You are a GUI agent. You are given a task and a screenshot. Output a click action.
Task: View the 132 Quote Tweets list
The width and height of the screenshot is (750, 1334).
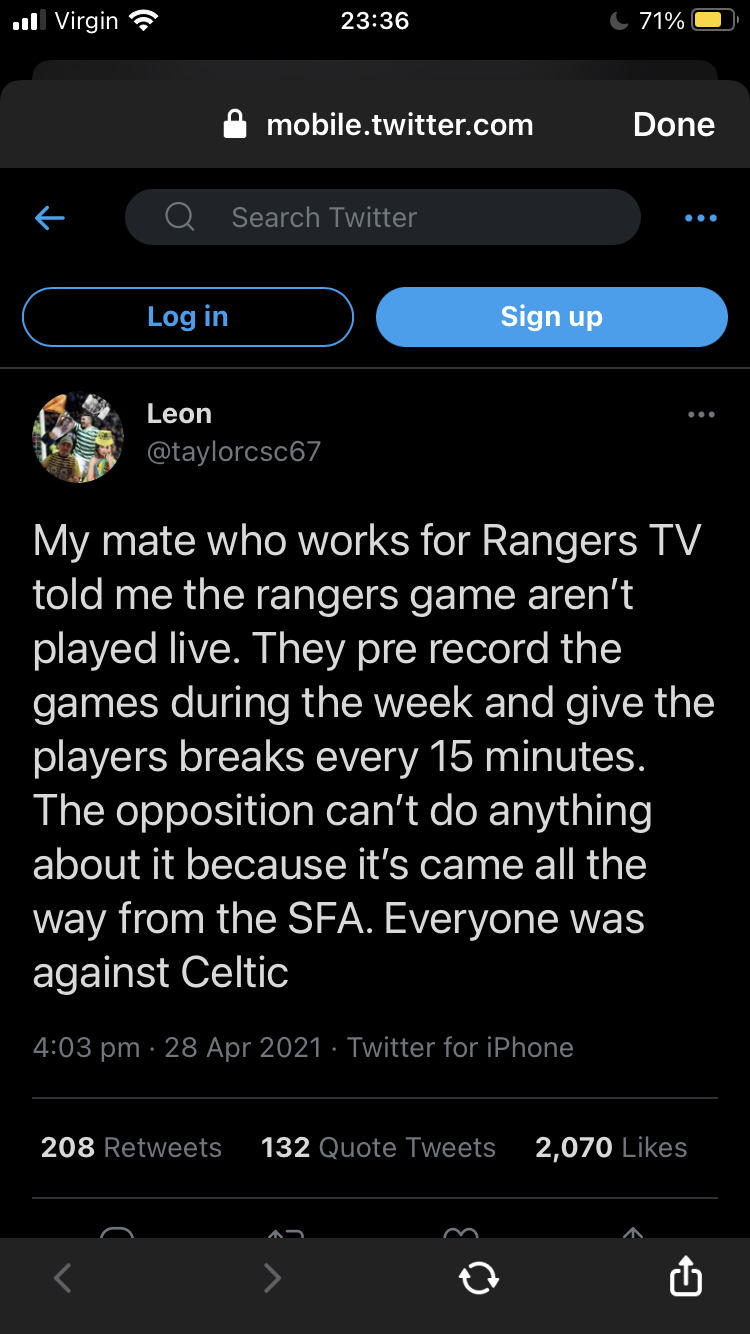(x=378, y=1147)
